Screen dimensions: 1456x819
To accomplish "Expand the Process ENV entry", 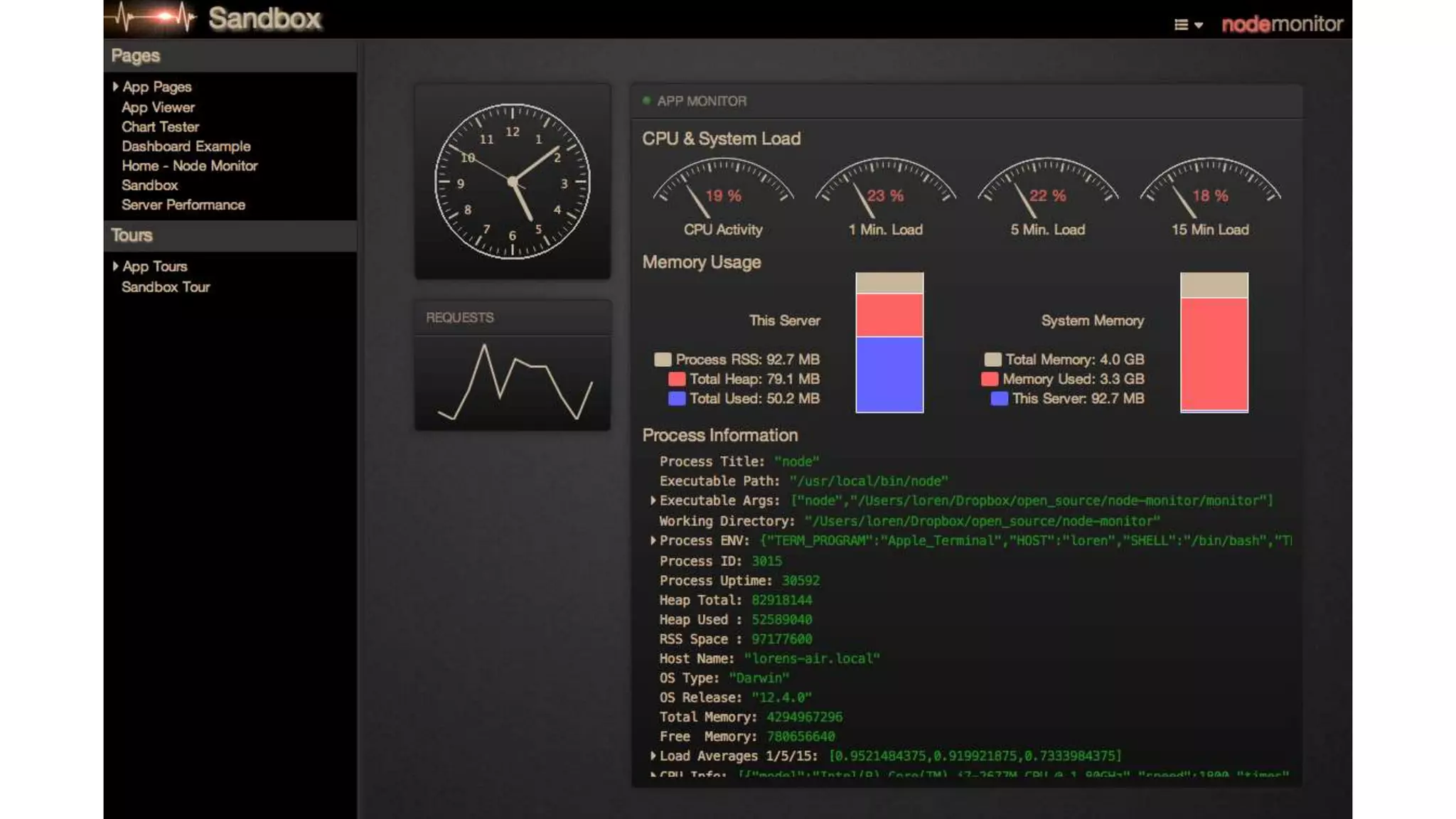I will pyautogui.click(x=653, y=540).
